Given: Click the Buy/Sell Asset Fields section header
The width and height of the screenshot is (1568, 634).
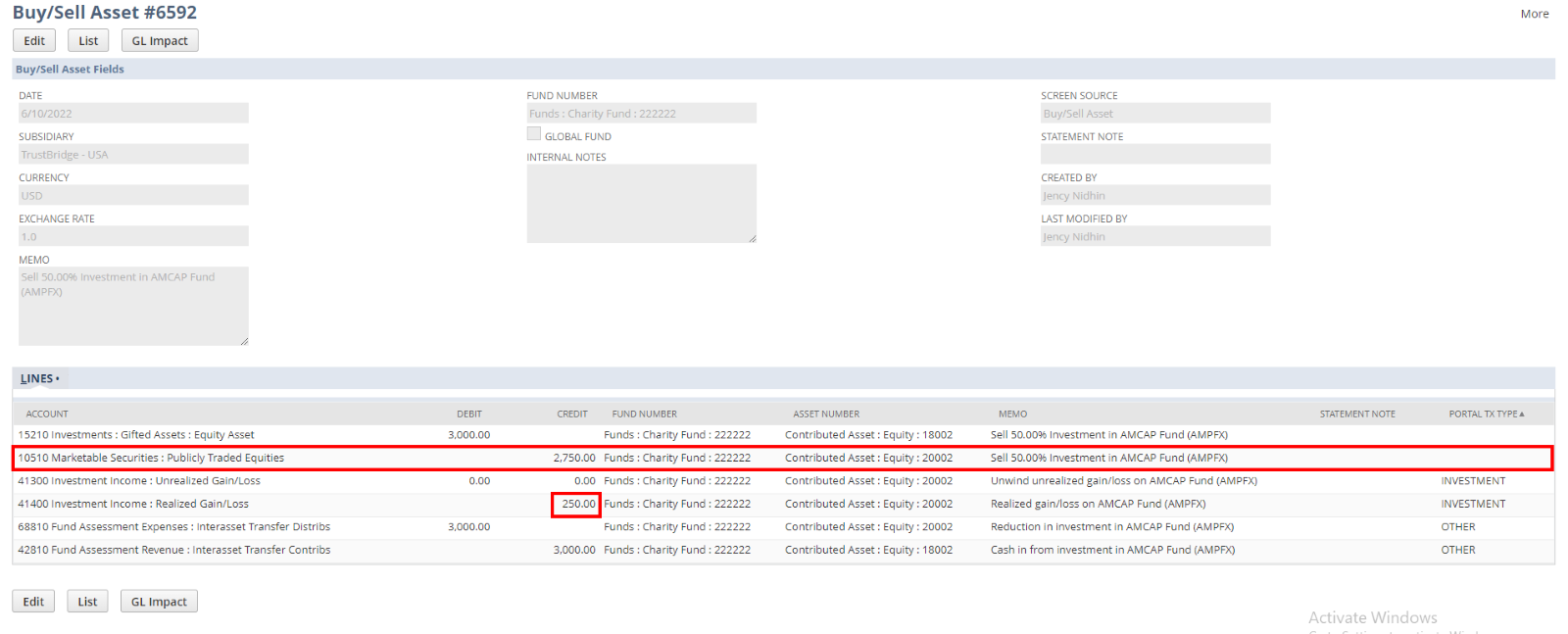Looking at the screenshot, I should [x=70, y=70].
